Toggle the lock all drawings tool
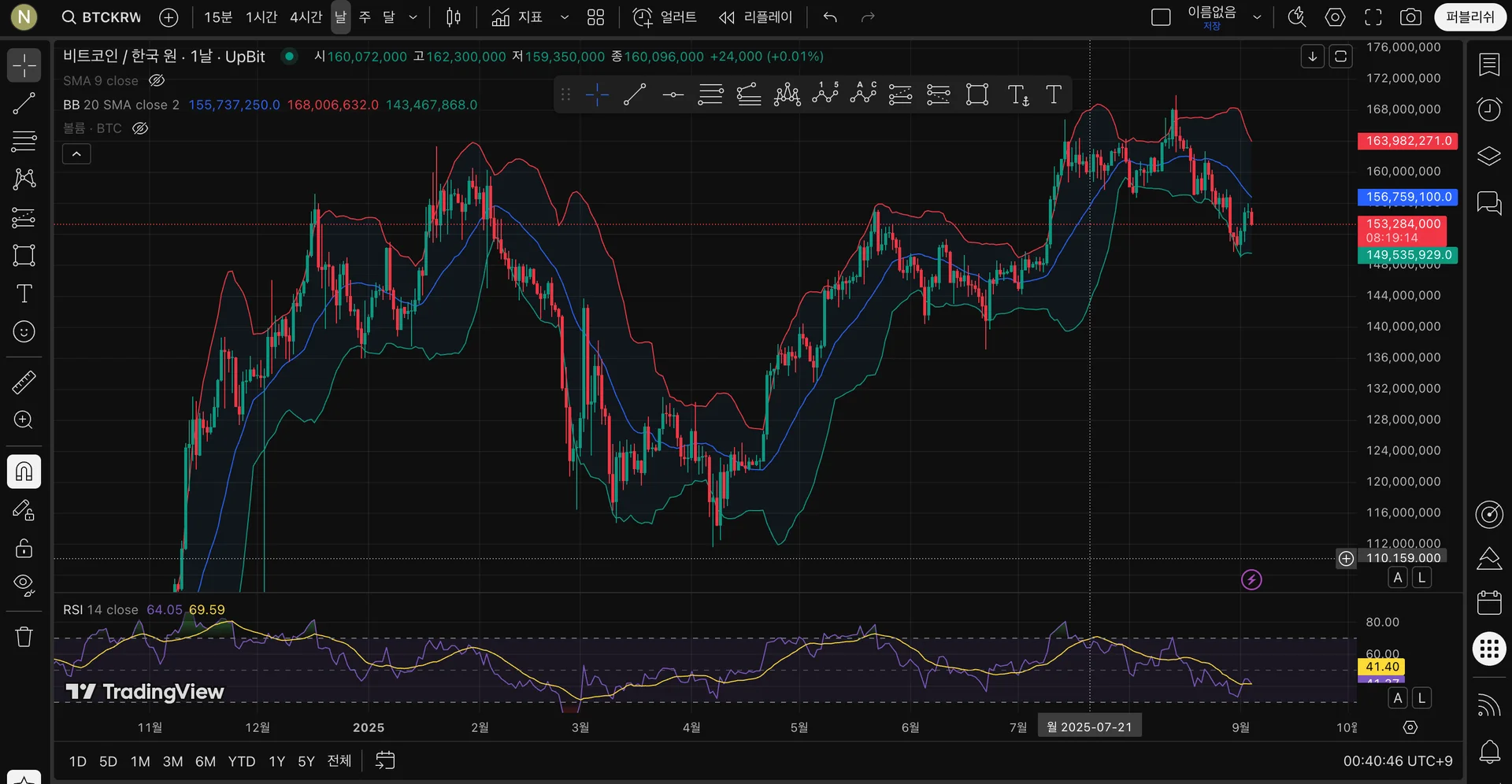This screenshot has width=1512, height=784. point(24,548)
